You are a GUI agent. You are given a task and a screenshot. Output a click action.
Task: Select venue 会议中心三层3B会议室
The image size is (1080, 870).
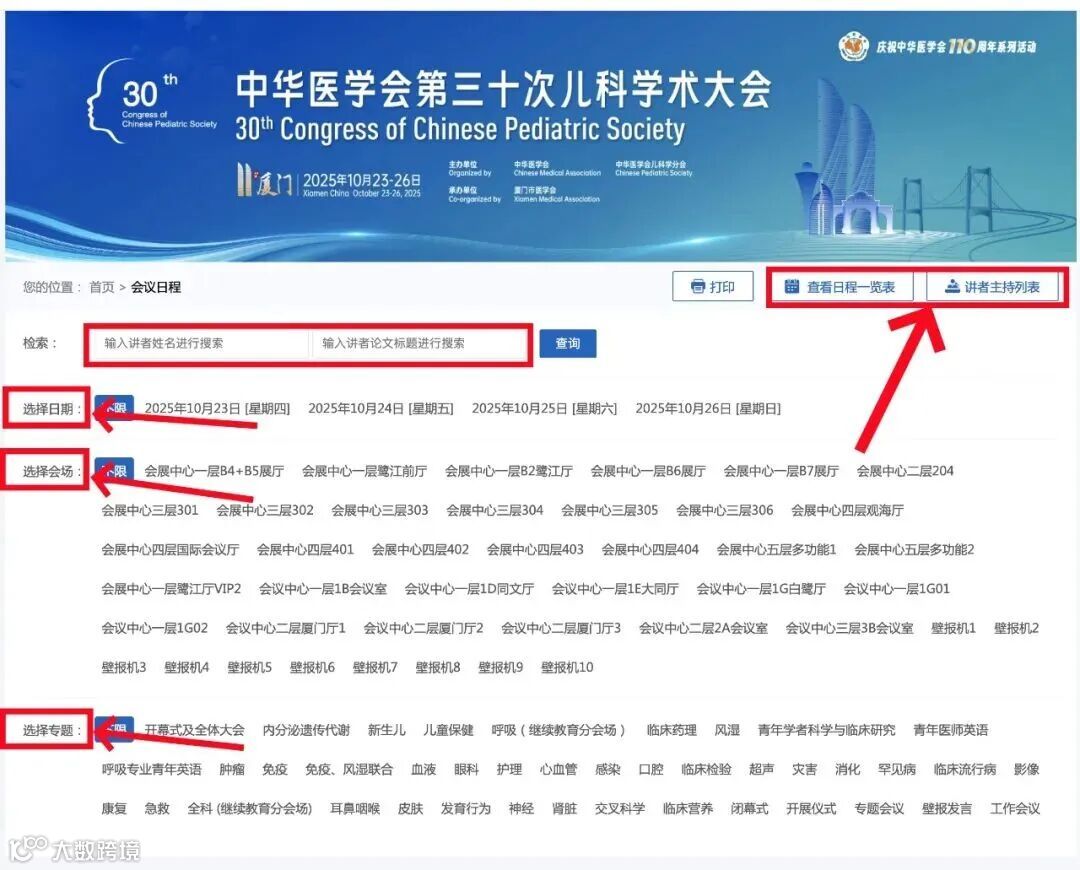point(849,628)
